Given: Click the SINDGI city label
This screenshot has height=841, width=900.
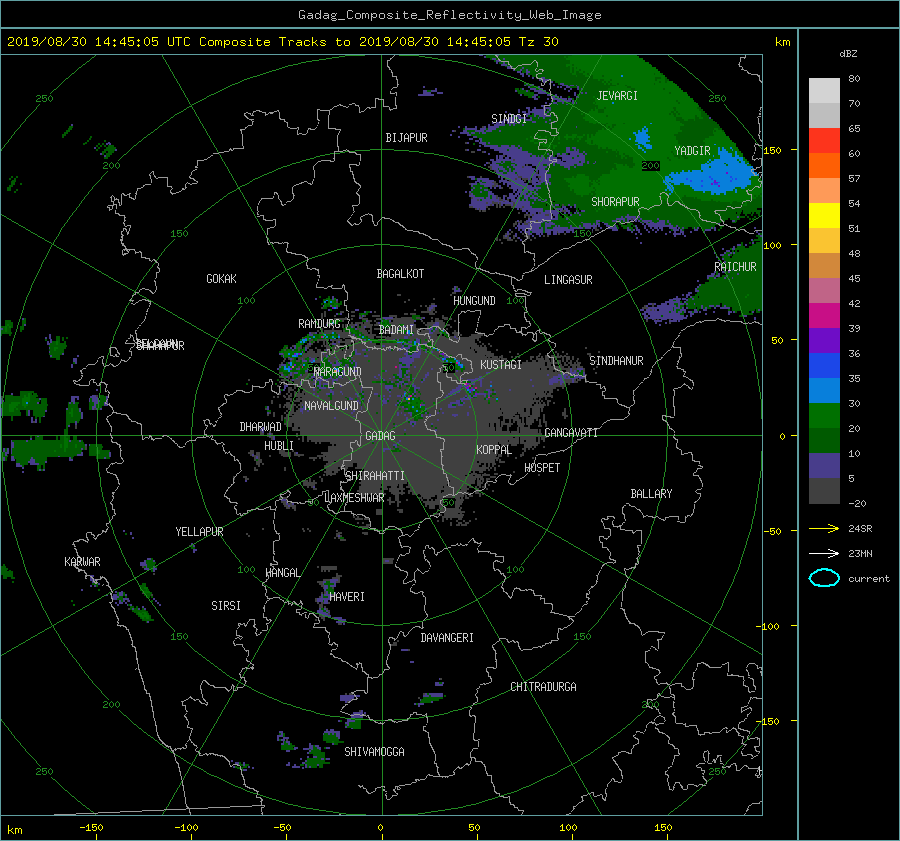Looking at the screenshot, I should pos(509,119).
